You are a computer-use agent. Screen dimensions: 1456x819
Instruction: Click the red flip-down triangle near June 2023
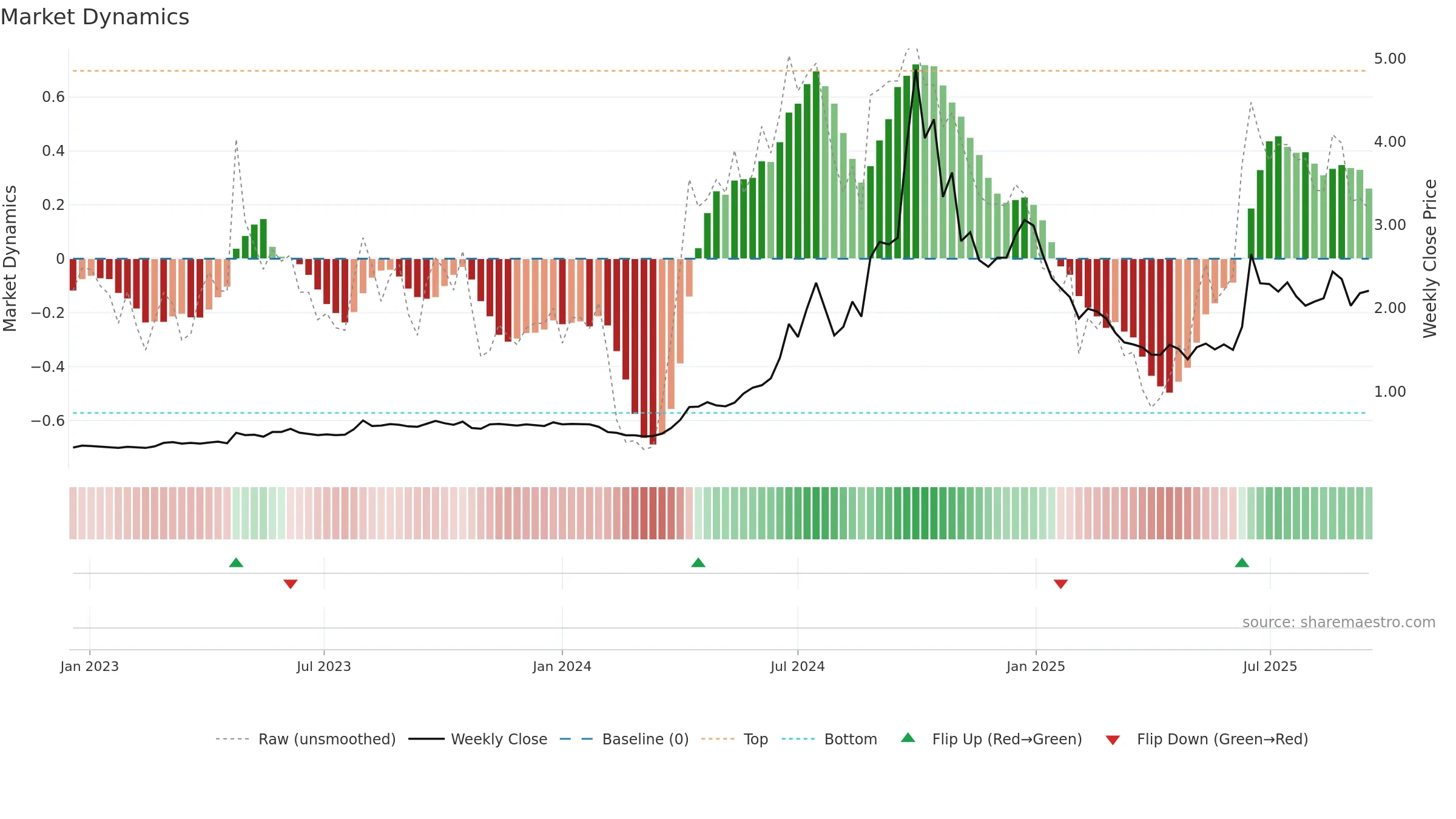[x=291, y=584]
